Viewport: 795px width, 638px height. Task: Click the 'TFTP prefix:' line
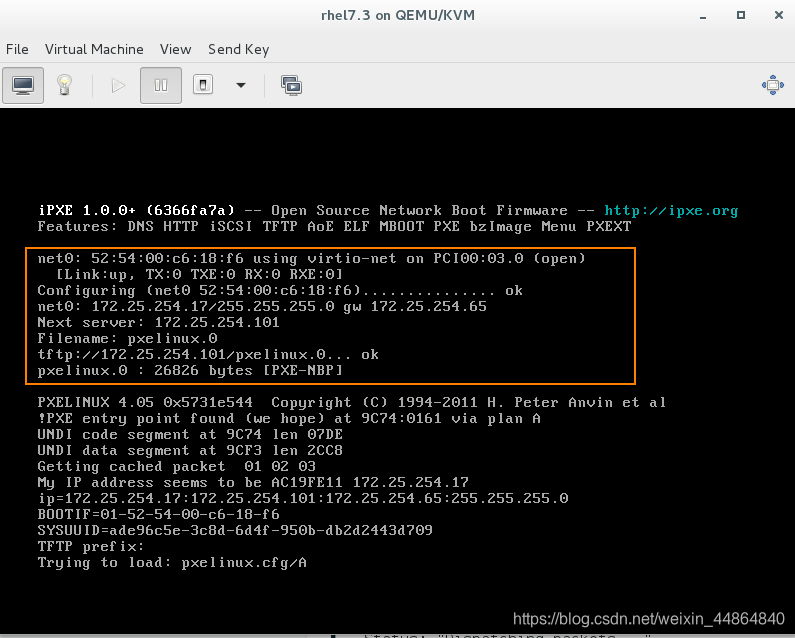(91, 547)
